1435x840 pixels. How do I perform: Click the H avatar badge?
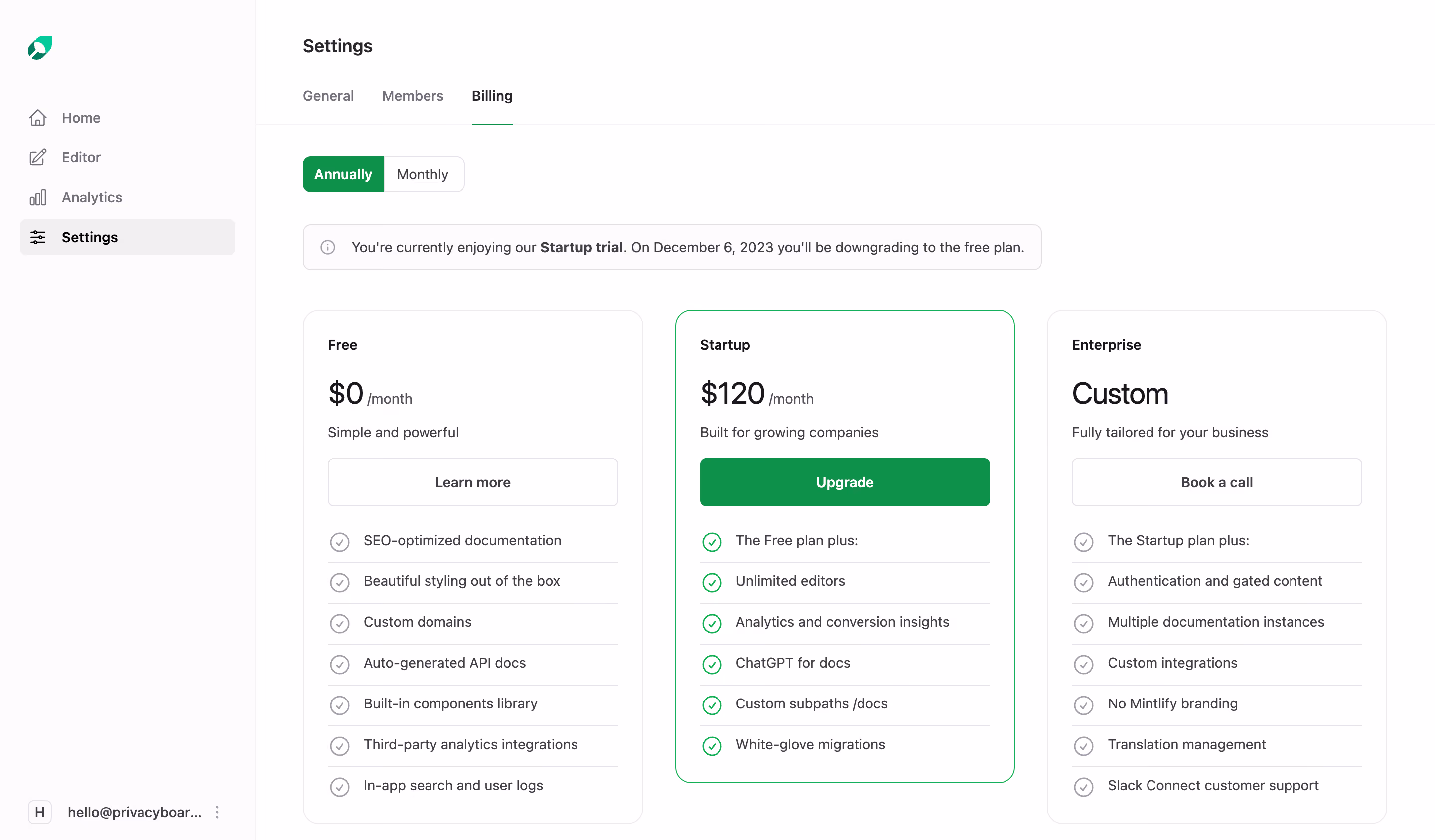40,812
